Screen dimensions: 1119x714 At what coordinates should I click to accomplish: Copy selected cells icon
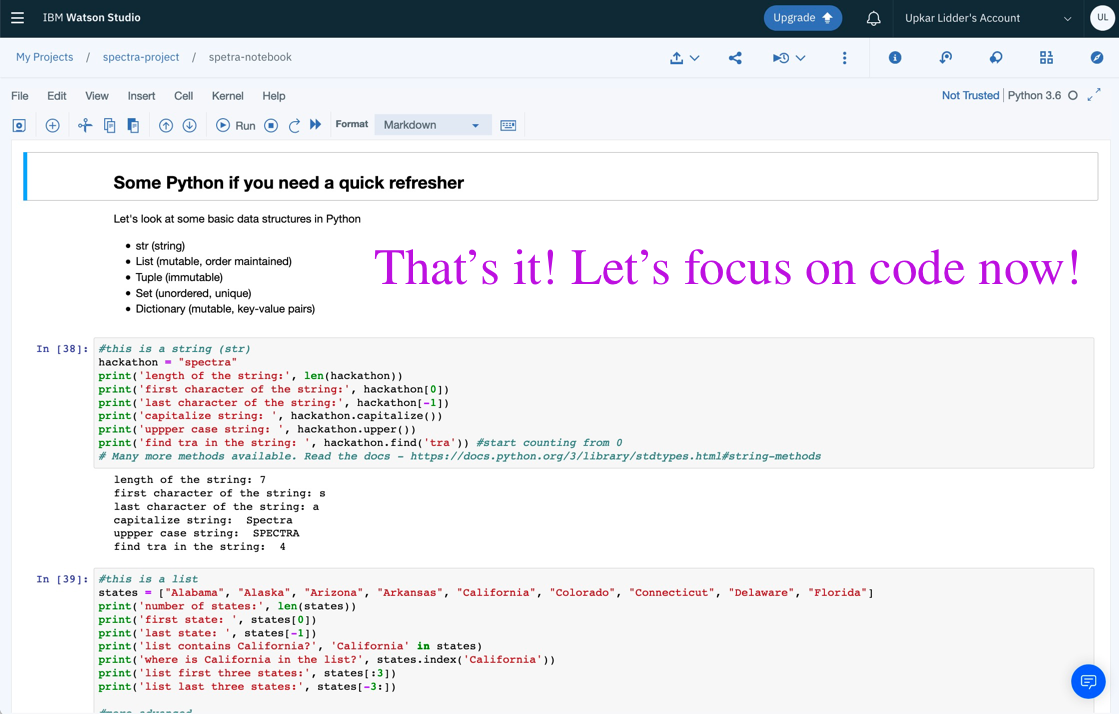click(x=110, y=126)
